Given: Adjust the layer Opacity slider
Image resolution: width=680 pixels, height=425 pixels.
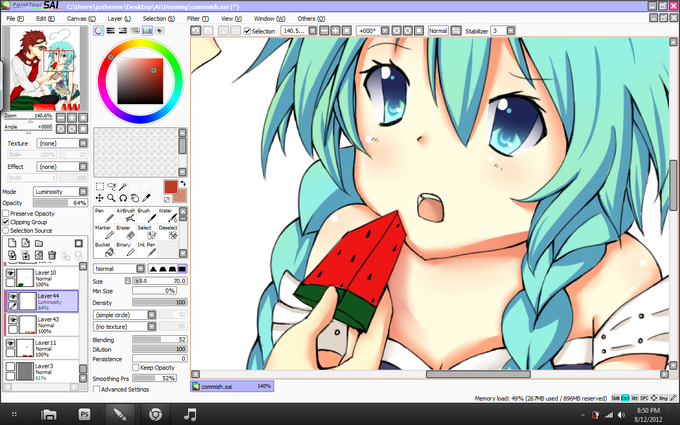Looking at the screenshot, I should (60, 203).
